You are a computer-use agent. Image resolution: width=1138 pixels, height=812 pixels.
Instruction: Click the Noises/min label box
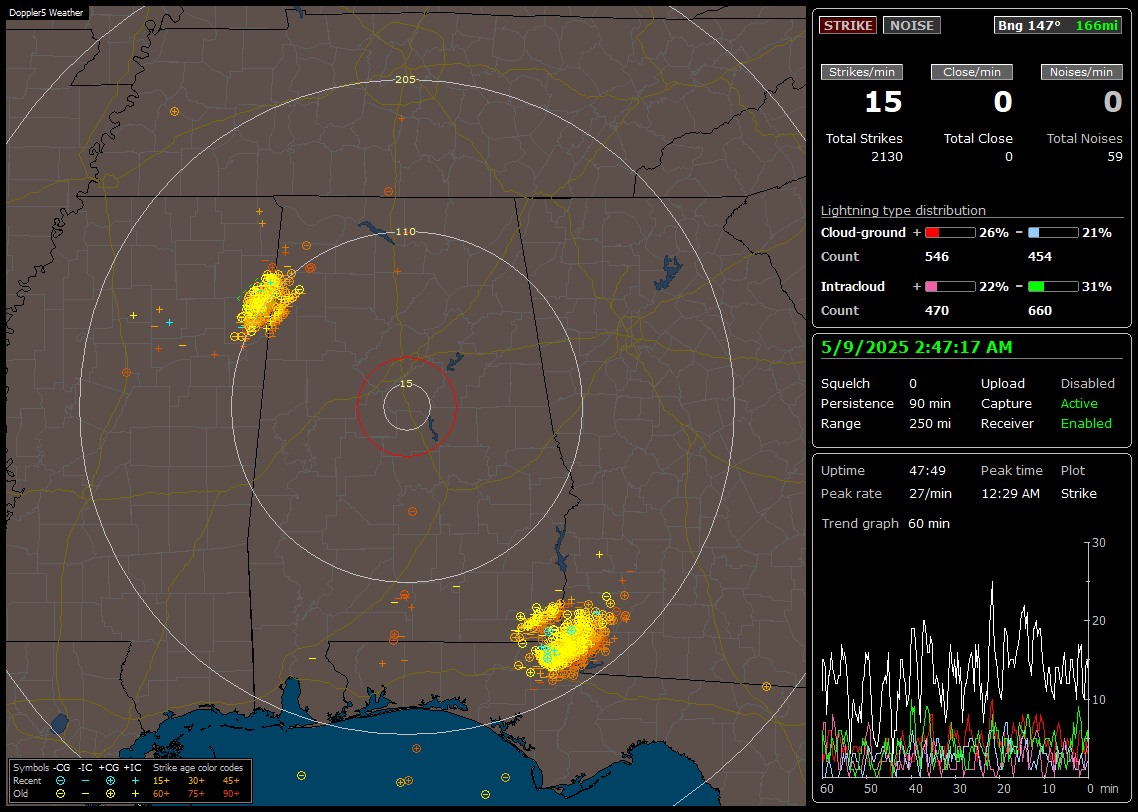click(x=1081, y=72)
